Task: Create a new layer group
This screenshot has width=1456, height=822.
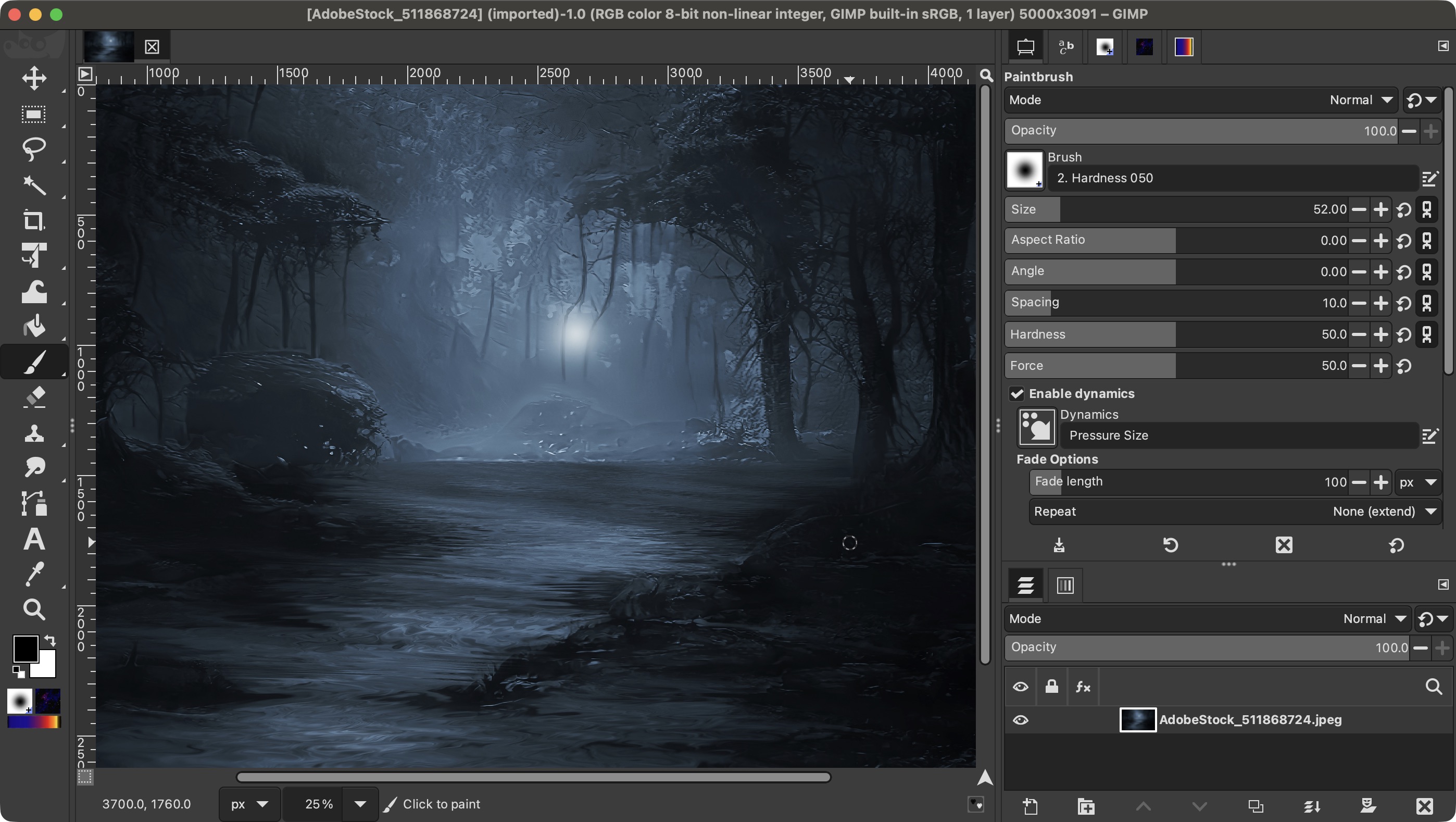Action: tap(1086, 806)
